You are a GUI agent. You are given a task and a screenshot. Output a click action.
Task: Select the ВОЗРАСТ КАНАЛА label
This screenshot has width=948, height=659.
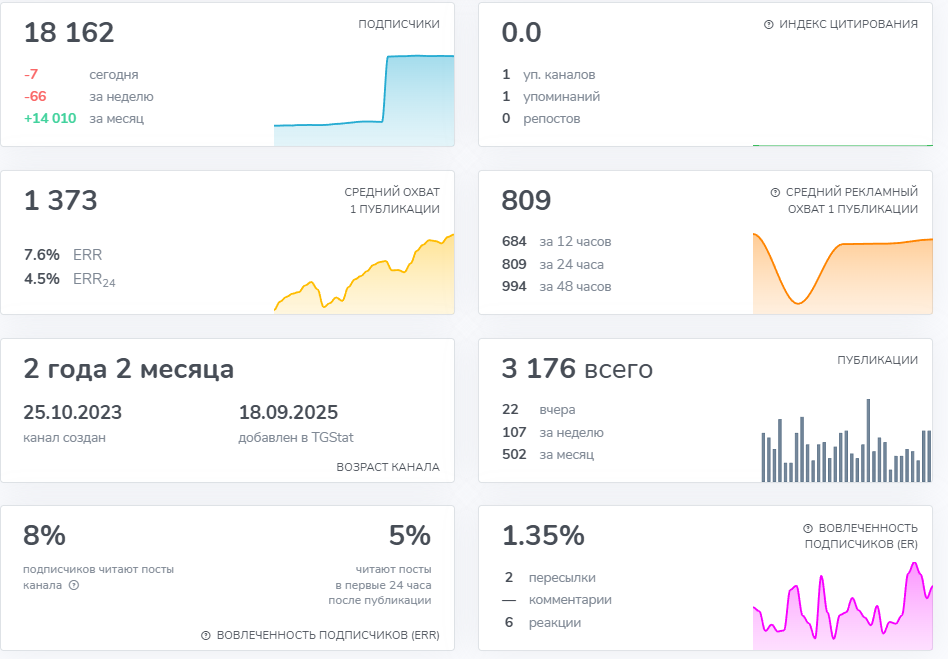pos(388,467)
